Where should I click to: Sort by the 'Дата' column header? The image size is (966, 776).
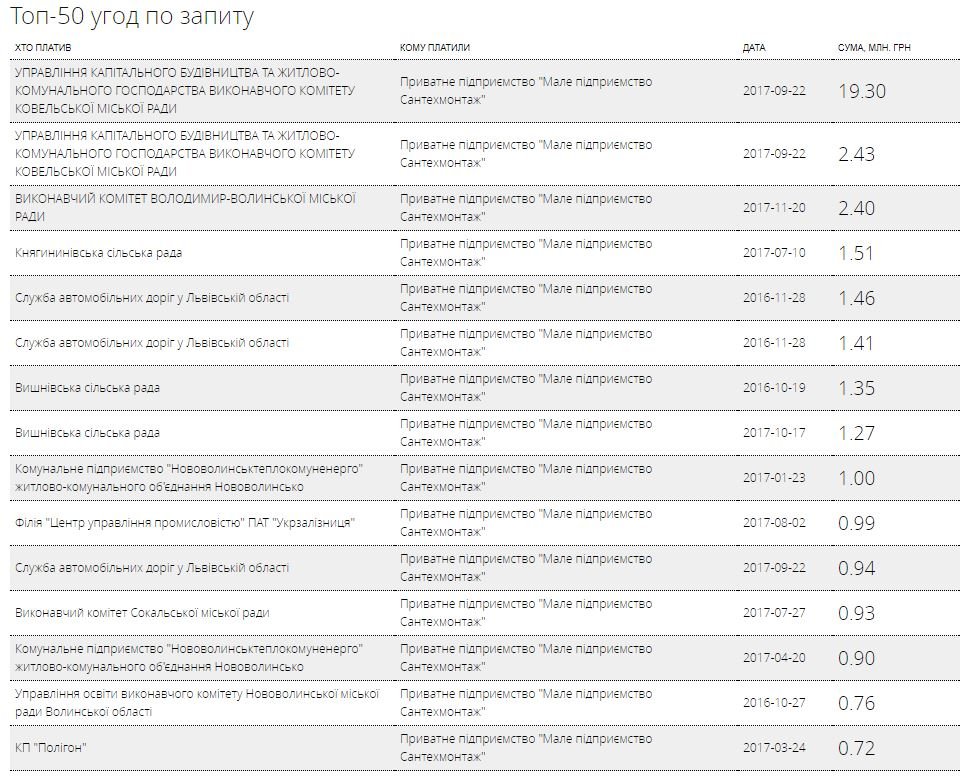(x=754, y=48)
